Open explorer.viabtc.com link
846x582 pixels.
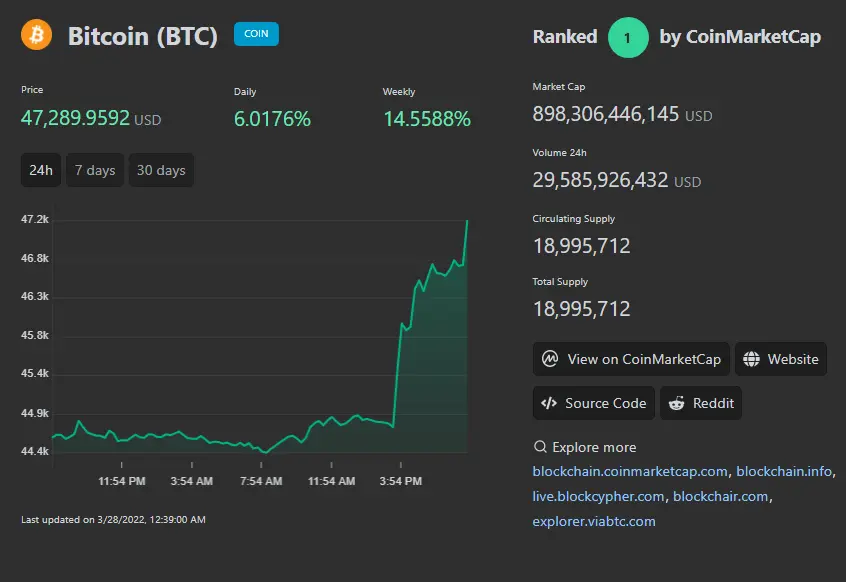click(x=593, y=521)
